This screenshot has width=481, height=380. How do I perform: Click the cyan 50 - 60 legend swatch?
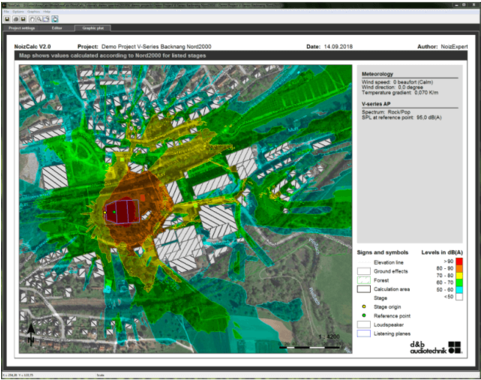[459, 290]
